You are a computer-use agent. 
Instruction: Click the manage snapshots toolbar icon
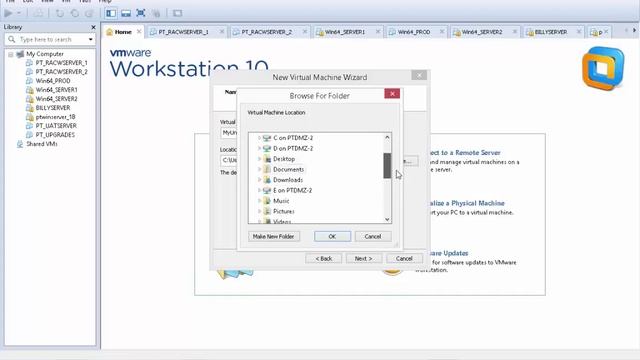pyautogui.click(x=89, y=13)
